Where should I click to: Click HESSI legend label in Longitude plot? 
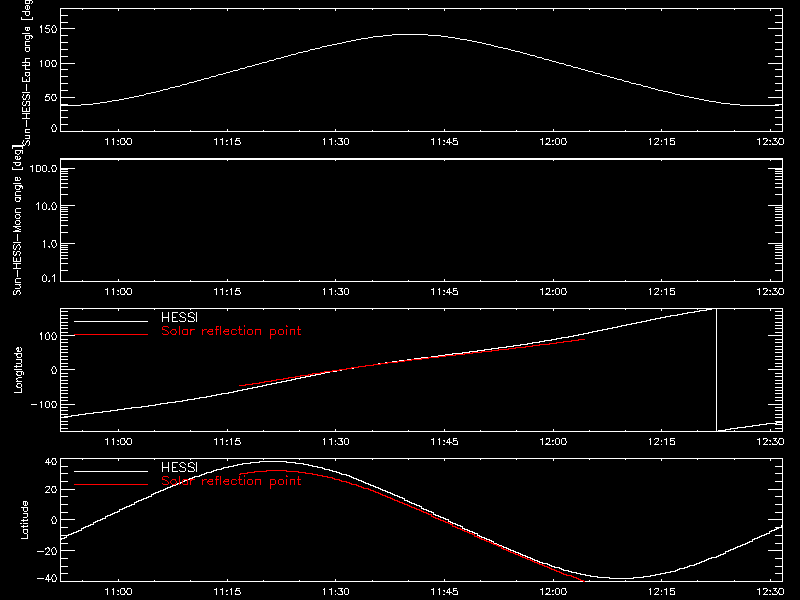(x=179, y=317)
